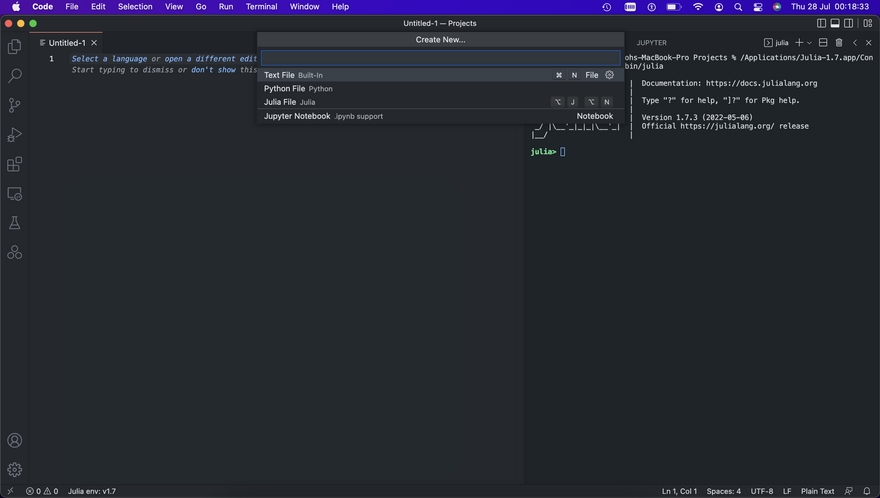The height and width of the screenshot is (498, 880).
Task: Toggle secondary side bar in title bar
Action: pyautogui.click(x=849, y=23)
